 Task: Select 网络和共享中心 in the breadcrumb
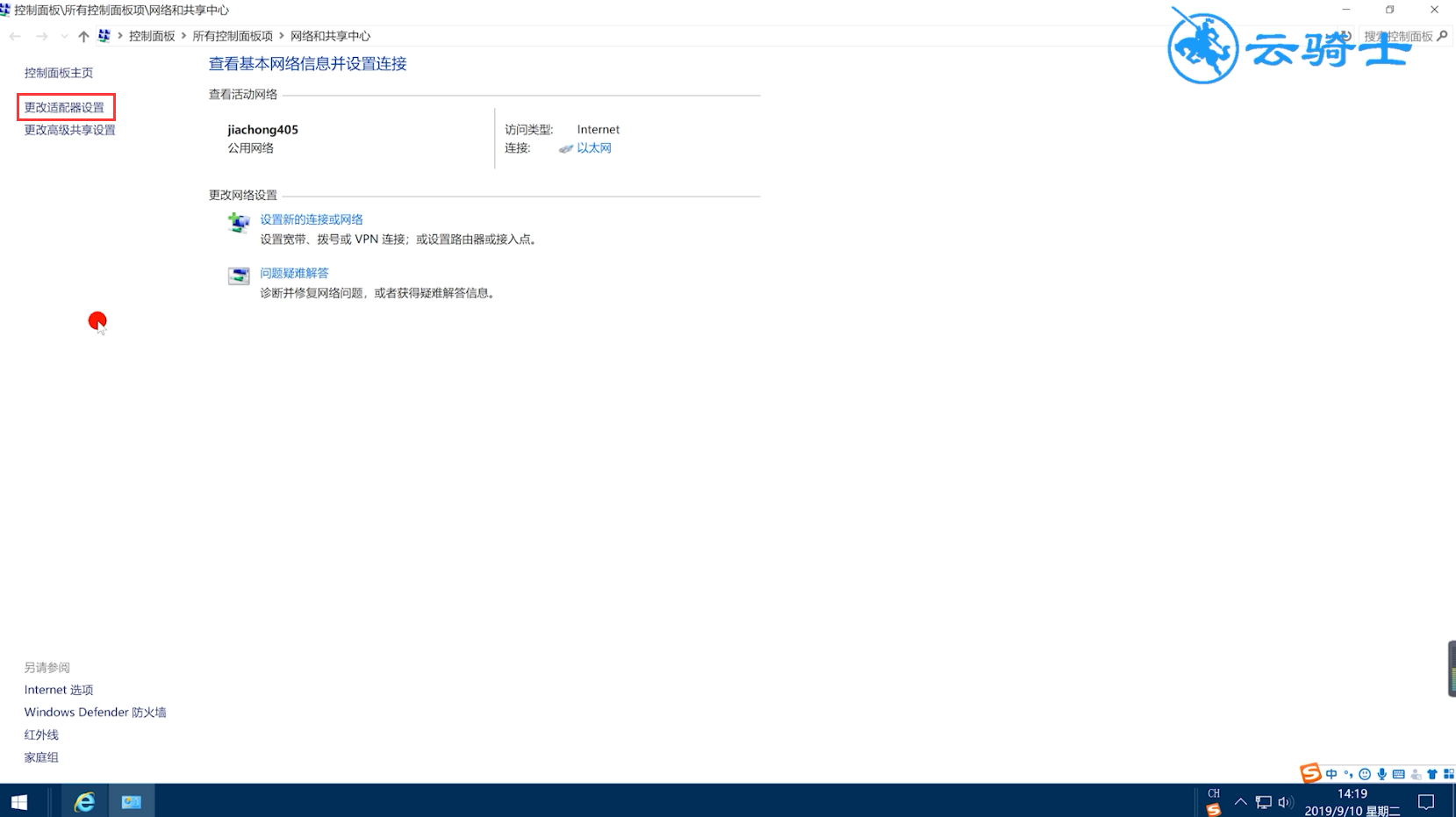(330, 36)
